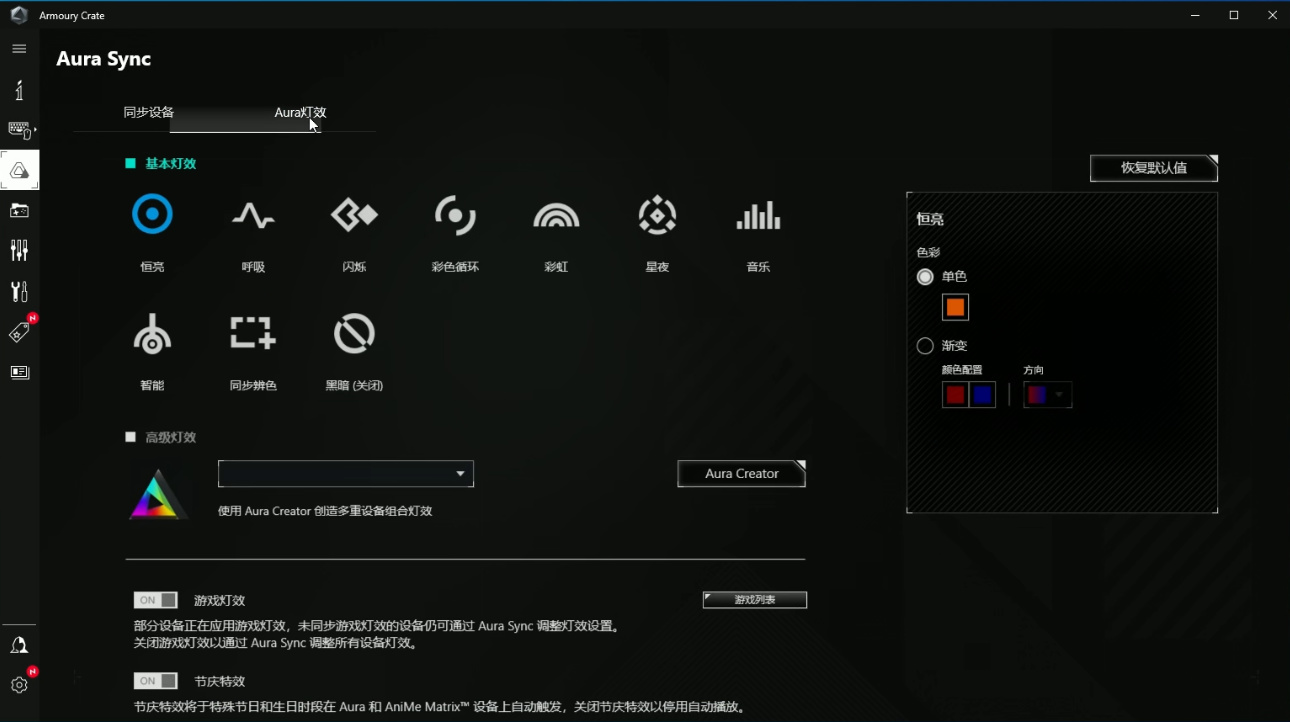Open the User Center bell icon
This screenshot has height=722, width=1290.
pyautogui.click(x=19, y=645)
